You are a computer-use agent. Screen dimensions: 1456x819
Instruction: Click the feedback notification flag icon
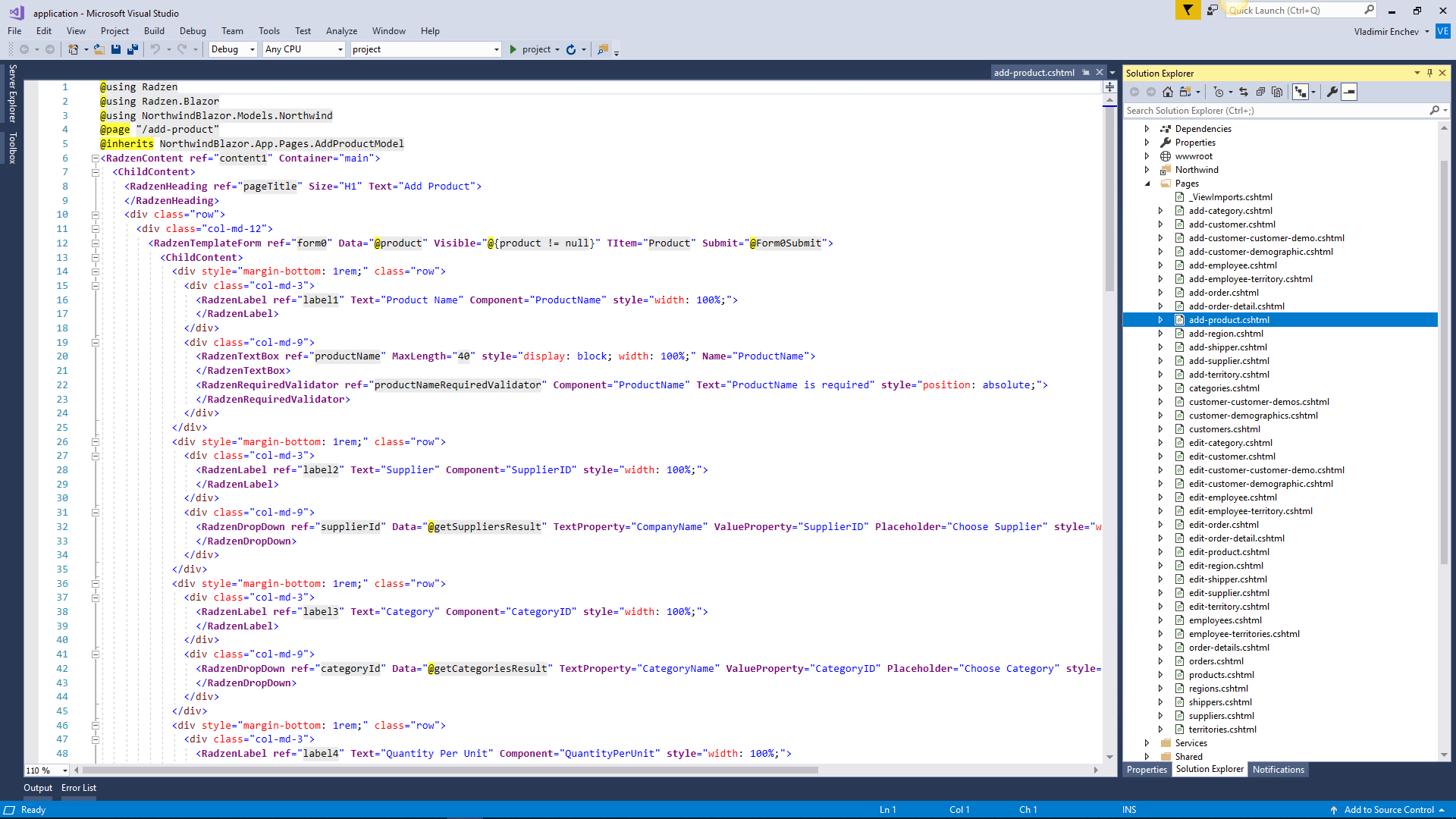tap(1188, 10)
